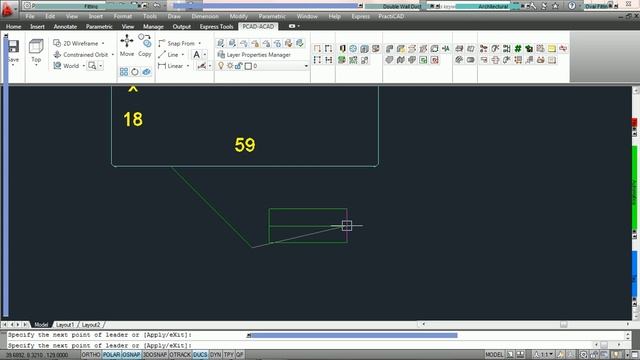Expand the Constrained Orbit dropdown arrow
The height and width of the screenshot is (360, 640).
(x=113, y=55)
